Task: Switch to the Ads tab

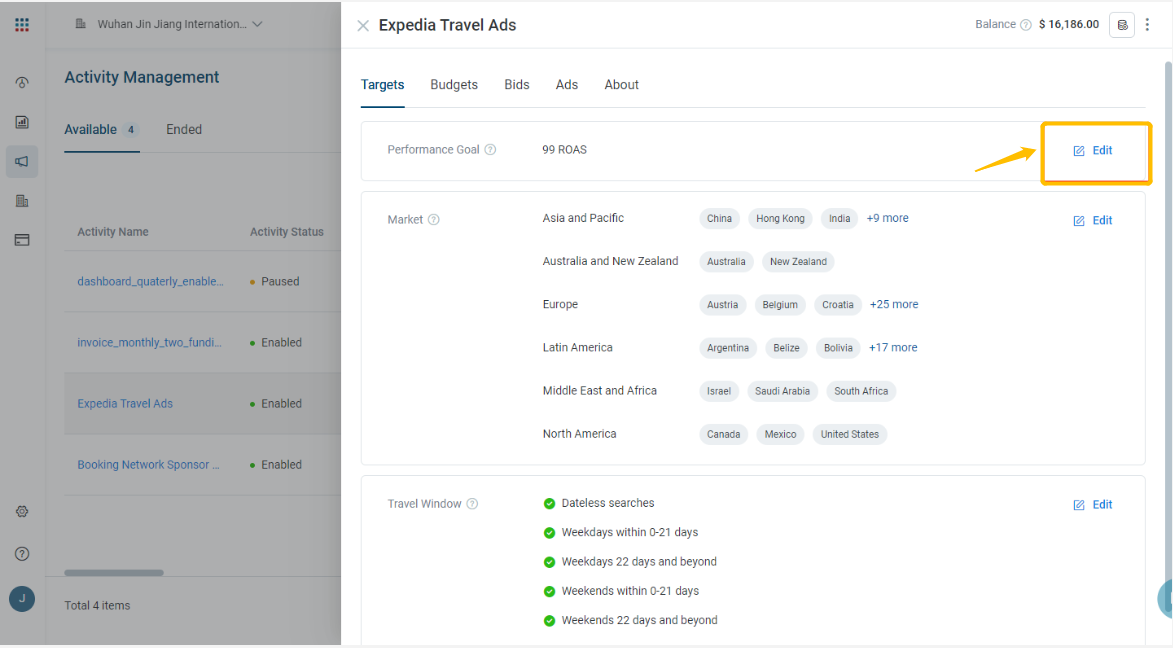Action: (567, 85)
